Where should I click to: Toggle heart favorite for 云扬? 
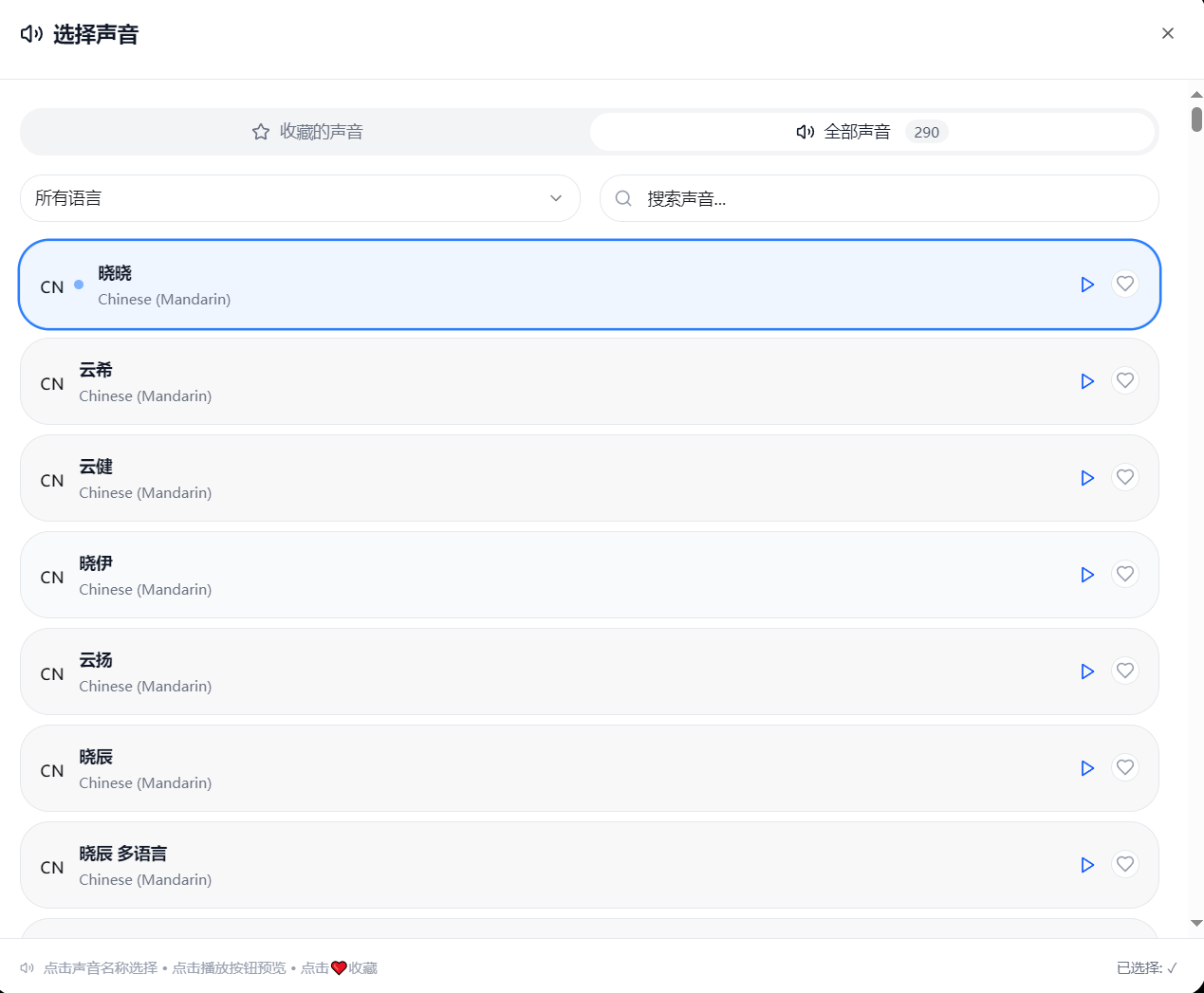1125,671
